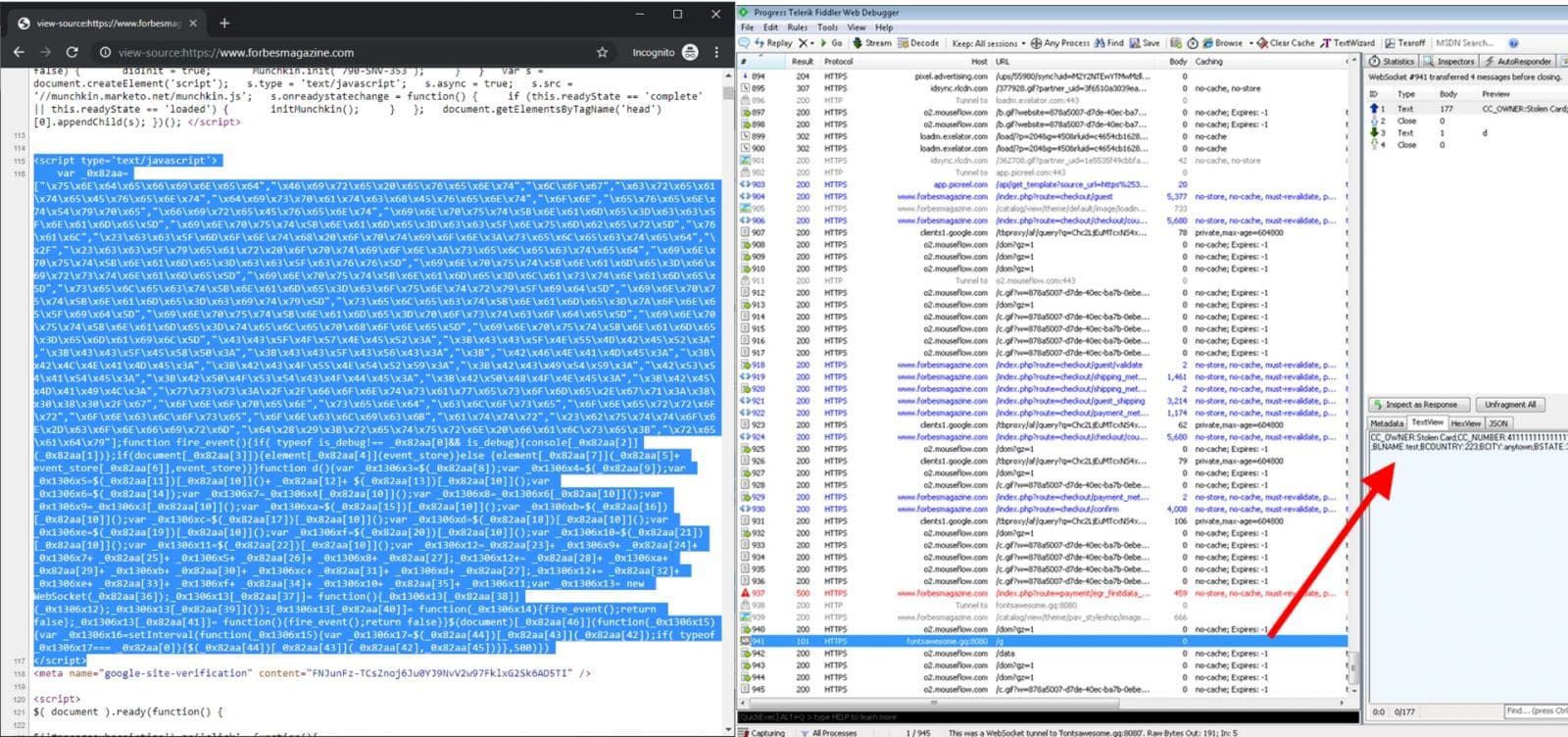Click the Tearoff icon
Viewport: 1568px width, 737px height.
(x=1390, y=43)
